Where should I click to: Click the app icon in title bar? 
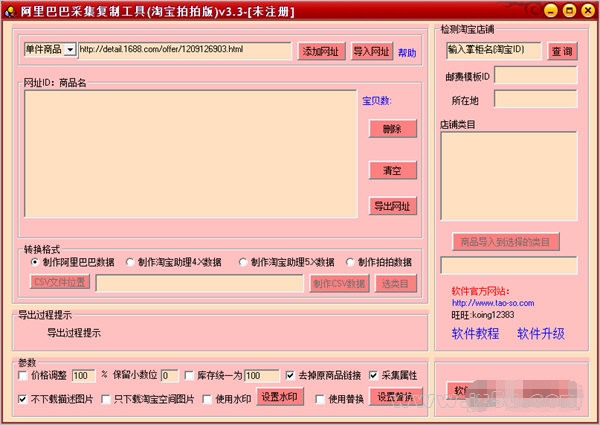[x=10, y=11]
